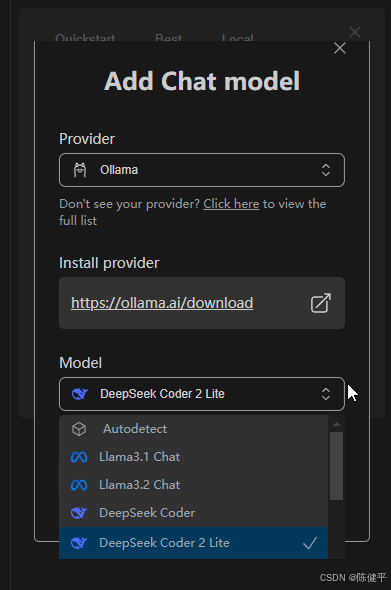Click the checkmark on DeepSeek Coder 2 Lite
The height and width of the screenshot is (590, 391).
pos(310,543)
